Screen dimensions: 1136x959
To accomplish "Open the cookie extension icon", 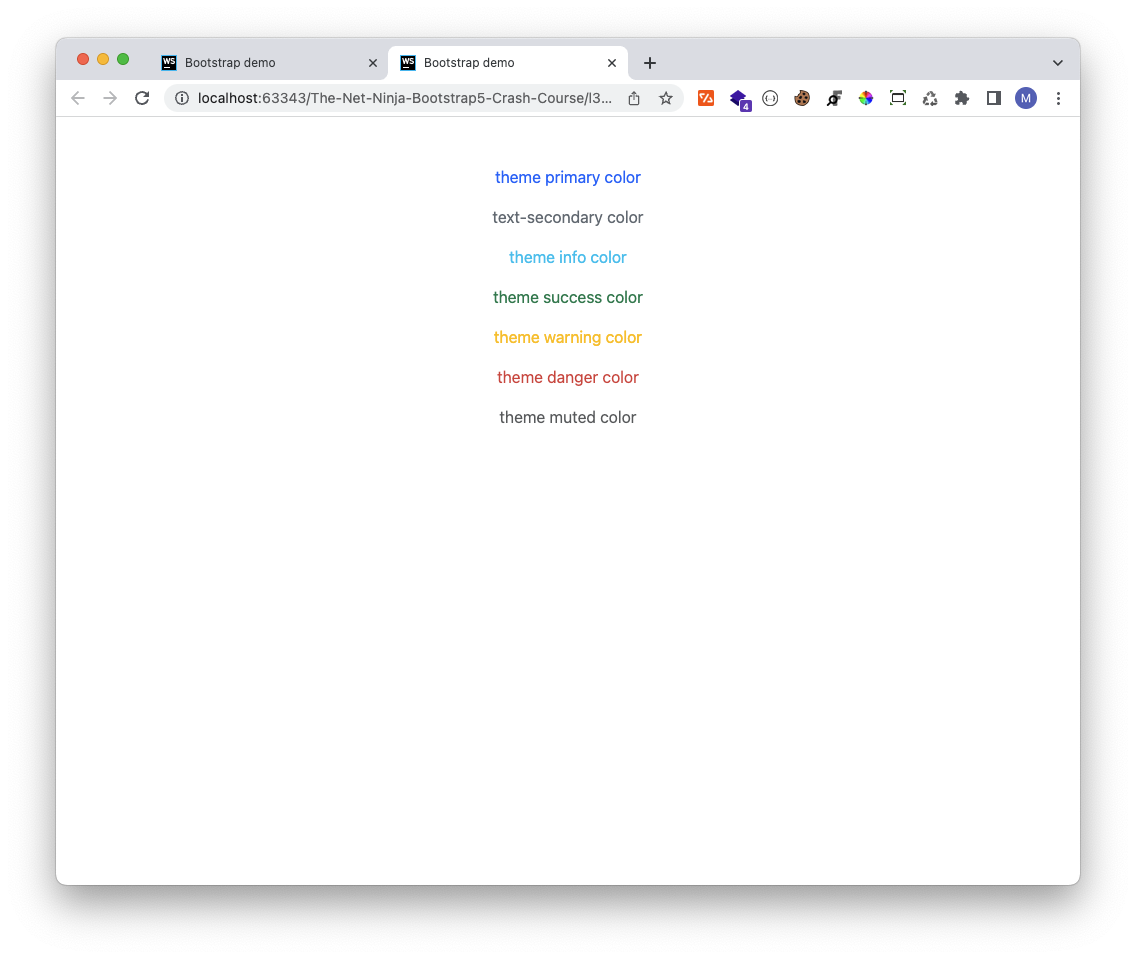I will click(x=802, y=98).
